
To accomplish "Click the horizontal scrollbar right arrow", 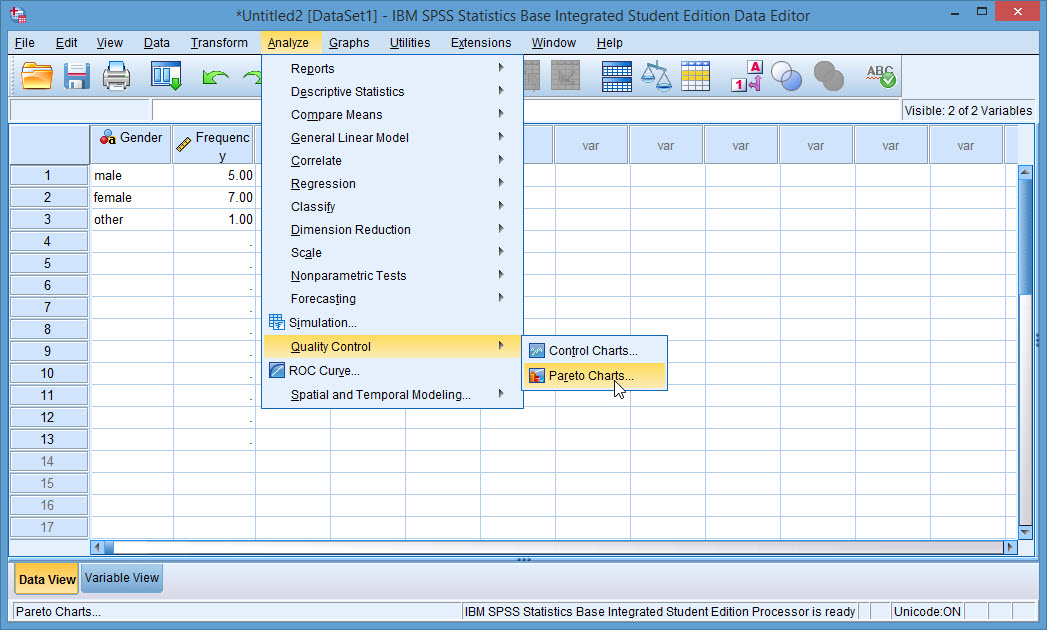I will tap(1010, 547).
